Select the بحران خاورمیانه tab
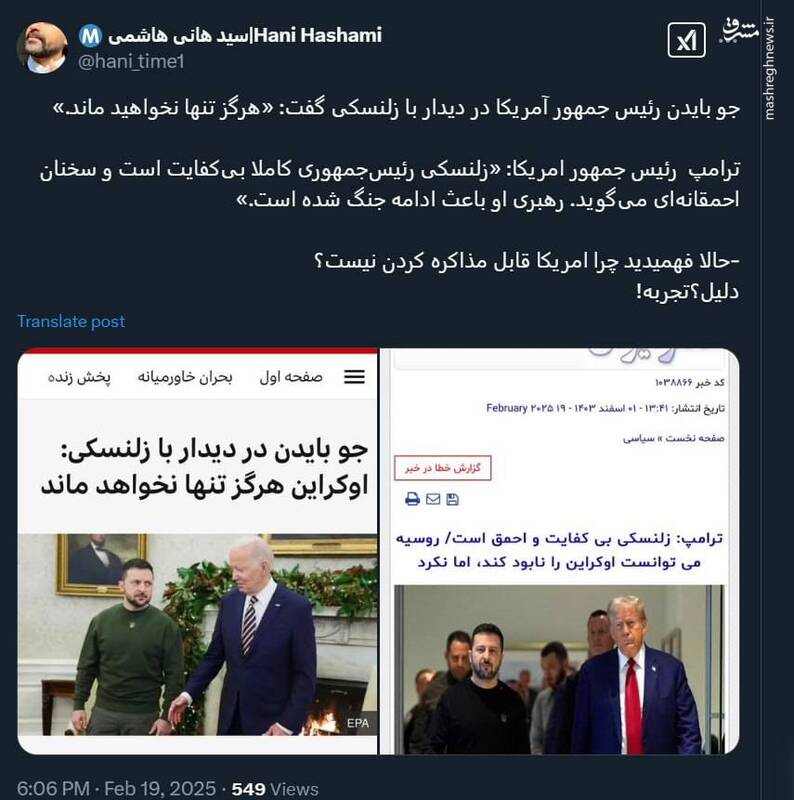The image size is (794, 800). (x=185, y=377)
